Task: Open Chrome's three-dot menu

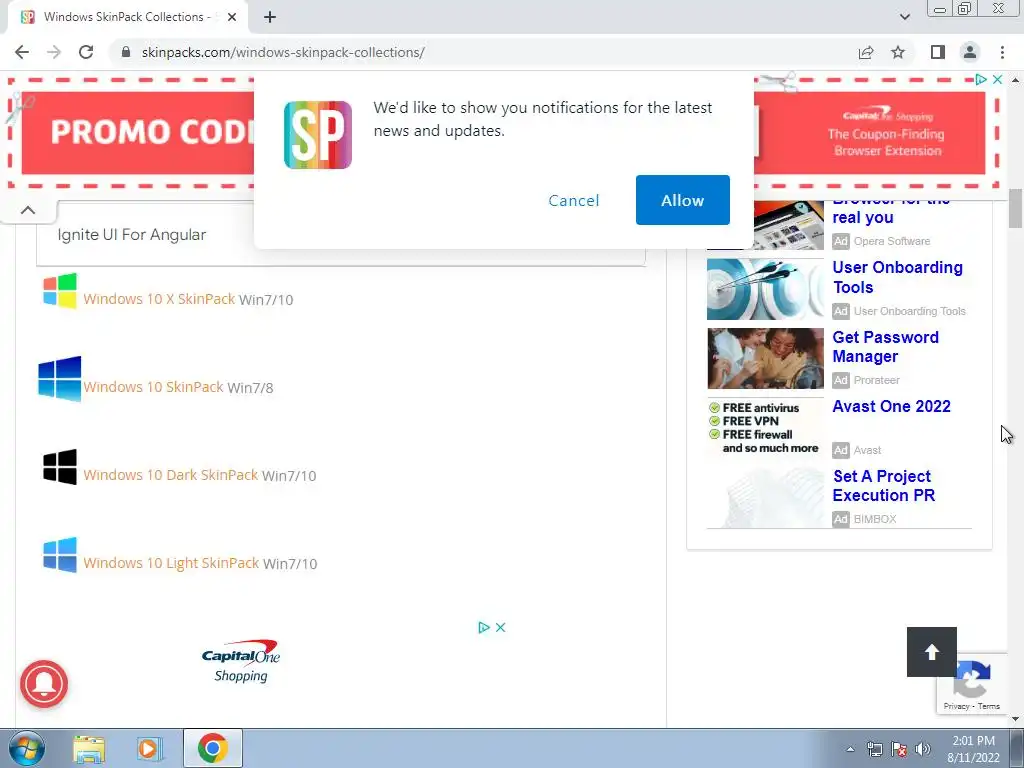Action: pyautogui.click(x=1002, y=52)
